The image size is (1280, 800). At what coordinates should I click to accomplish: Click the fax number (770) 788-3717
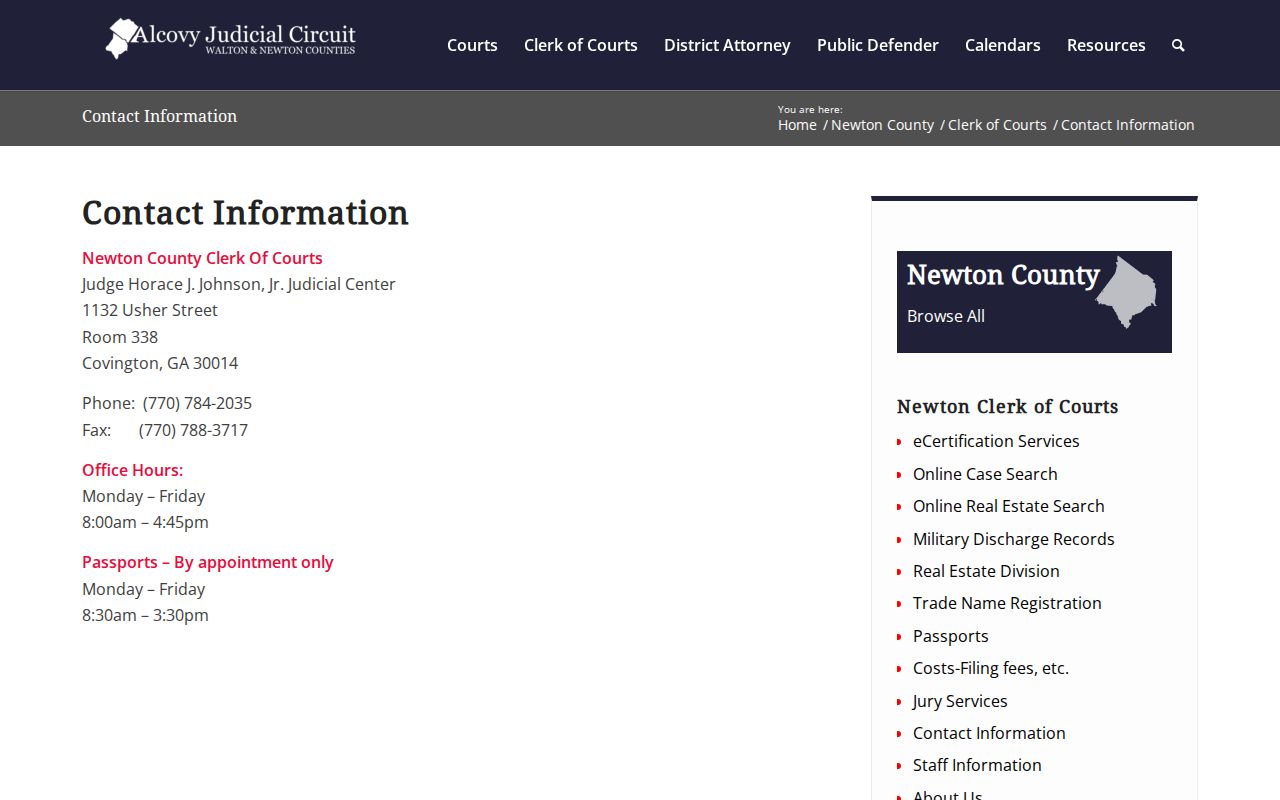click(x=193, y=430)
